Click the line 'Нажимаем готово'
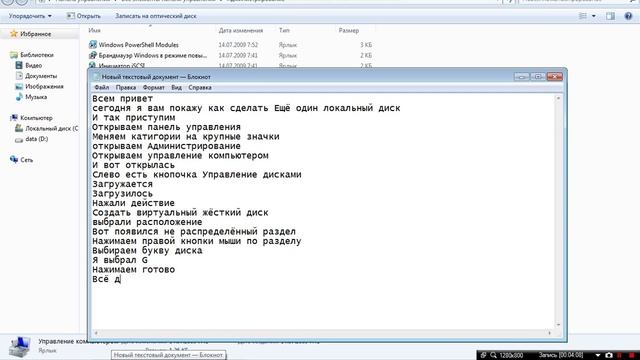The image size is (640, 360). click(x=133, y=269)
